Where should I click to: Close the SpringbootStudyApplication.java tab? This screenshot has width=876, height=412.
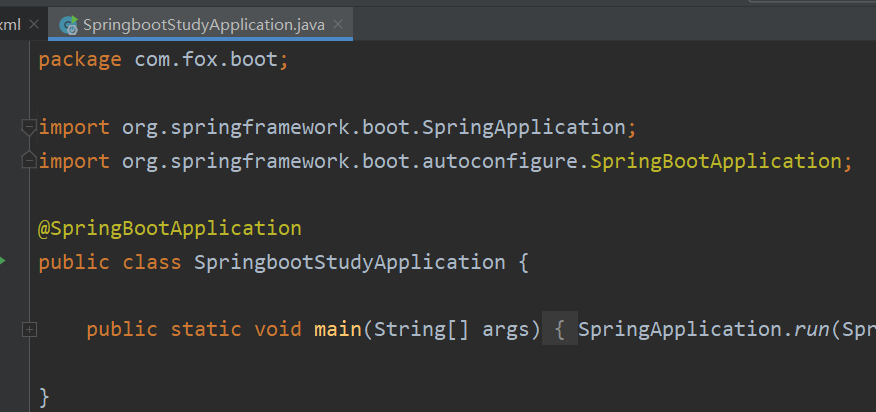tap(337, 25)
